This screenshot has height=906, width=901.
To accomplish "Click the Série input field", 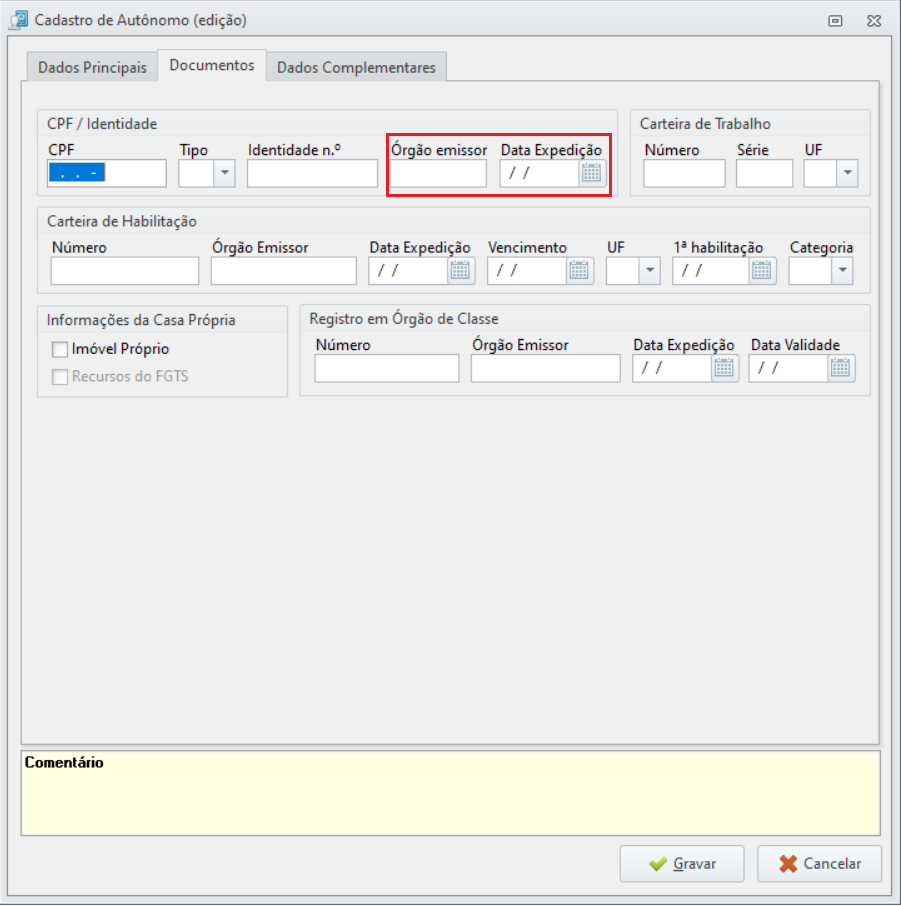I will [764, 173].
